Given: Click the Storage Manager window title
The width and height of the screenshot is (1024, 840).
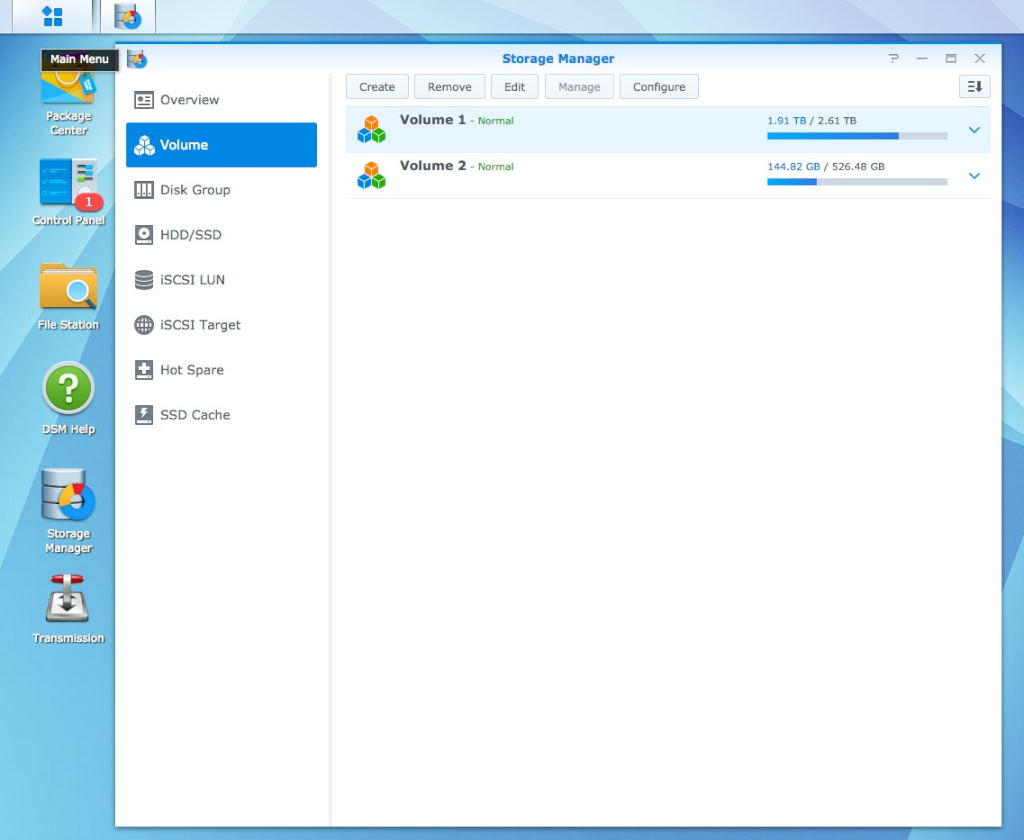Looking at the screenshot, I should [558, 59].
